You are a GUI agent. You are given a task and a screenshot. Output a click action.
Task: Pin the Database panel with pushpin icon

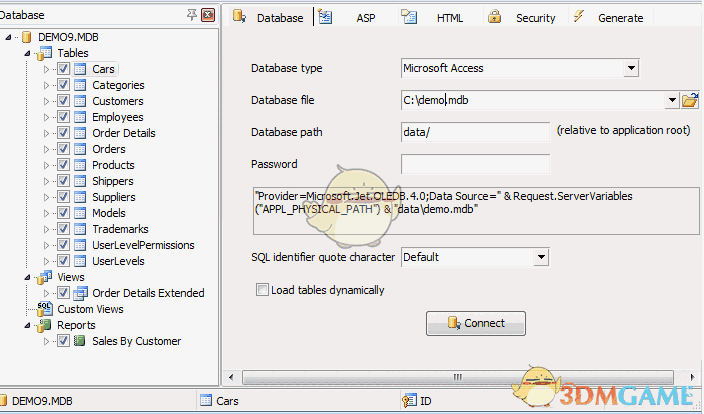pyautogui.click(x=192, y=15)
